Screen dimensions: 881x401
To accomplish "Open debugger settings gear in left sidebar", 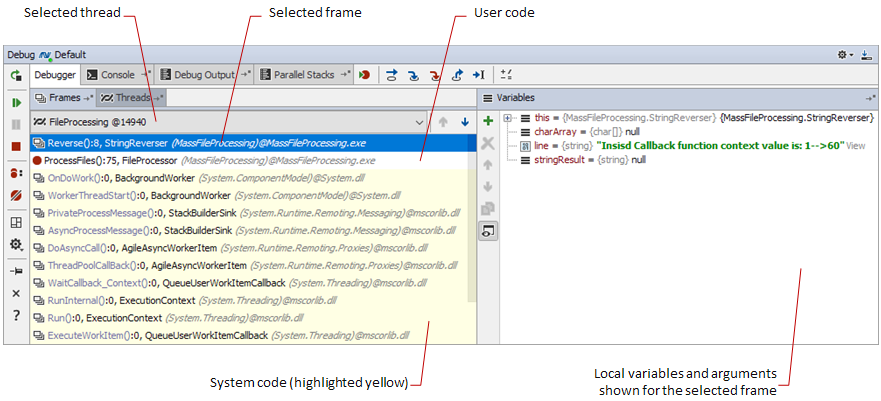I will 16,244.
